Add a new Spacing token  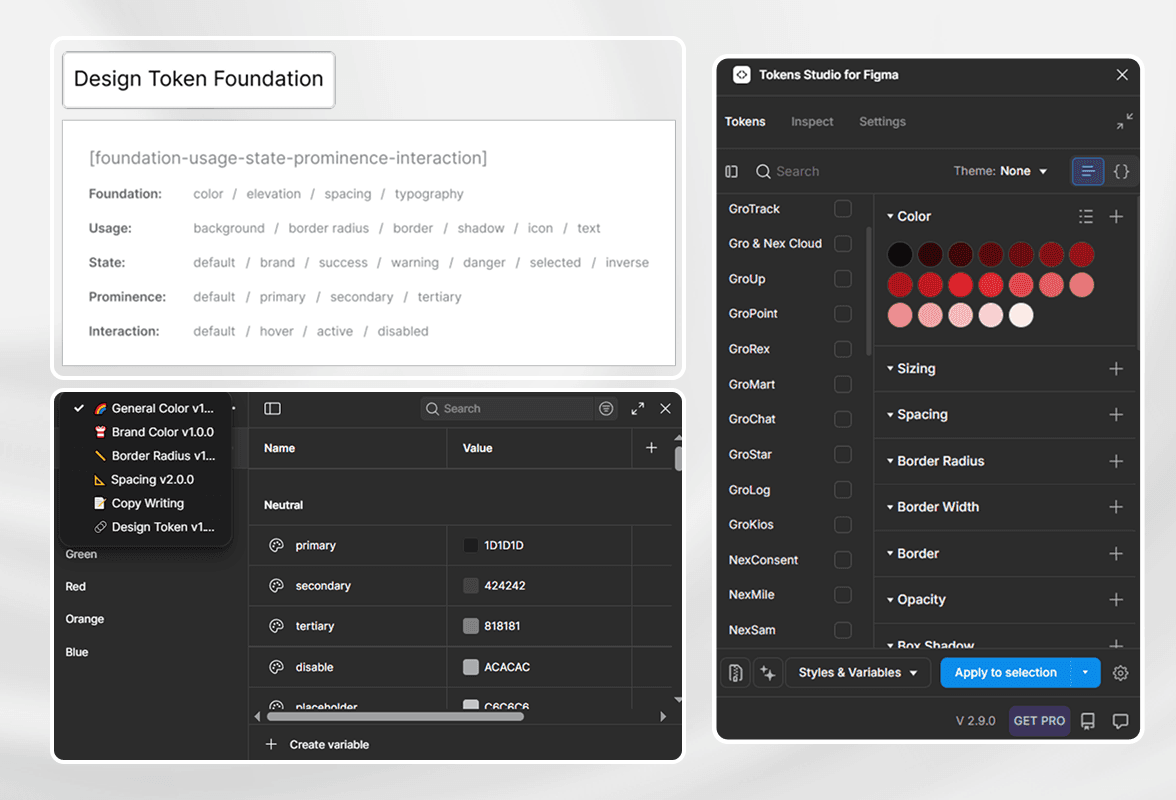point(1116,415)
